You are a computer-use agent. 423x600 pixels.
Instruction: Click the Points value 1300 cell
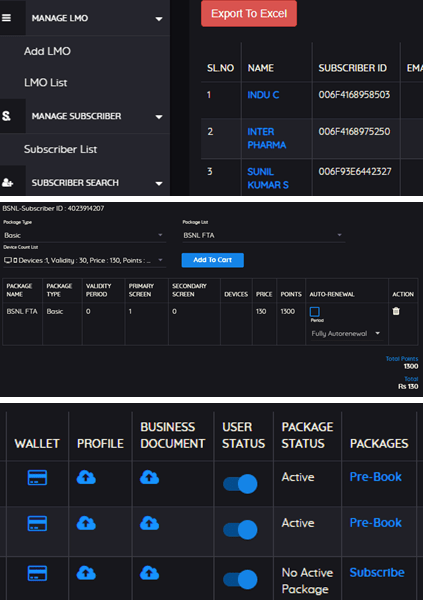(287, 311)
